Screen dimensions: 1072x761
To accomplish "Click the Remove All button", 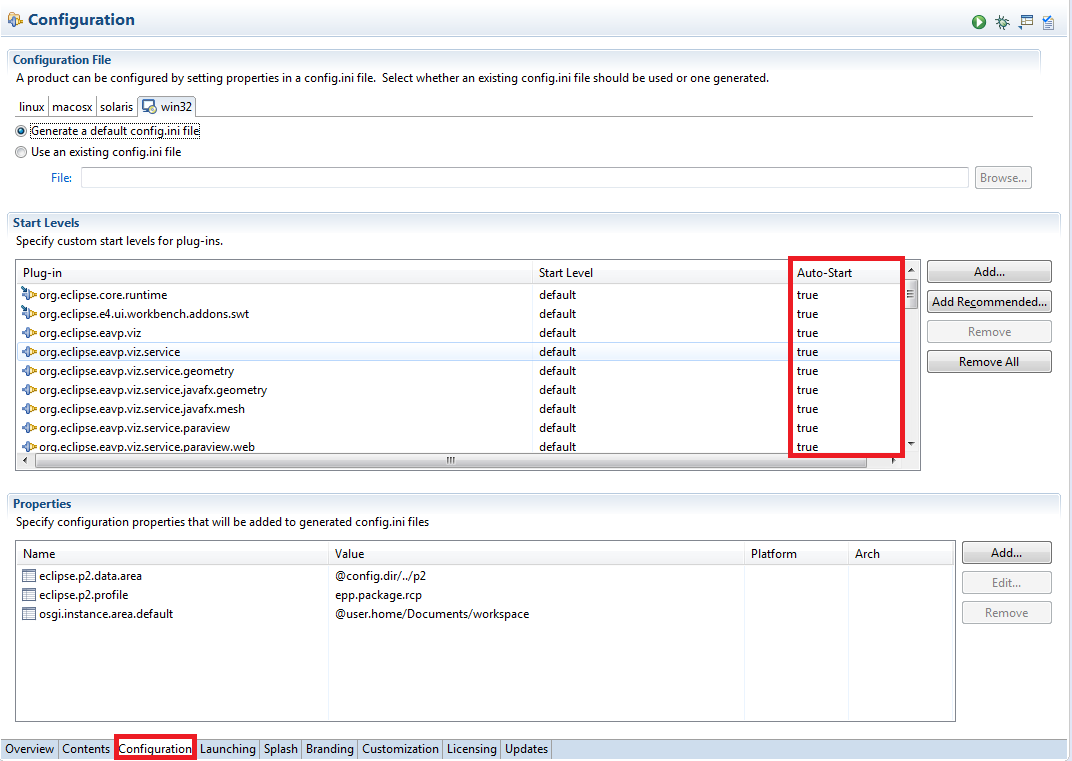I will [989, 362].
